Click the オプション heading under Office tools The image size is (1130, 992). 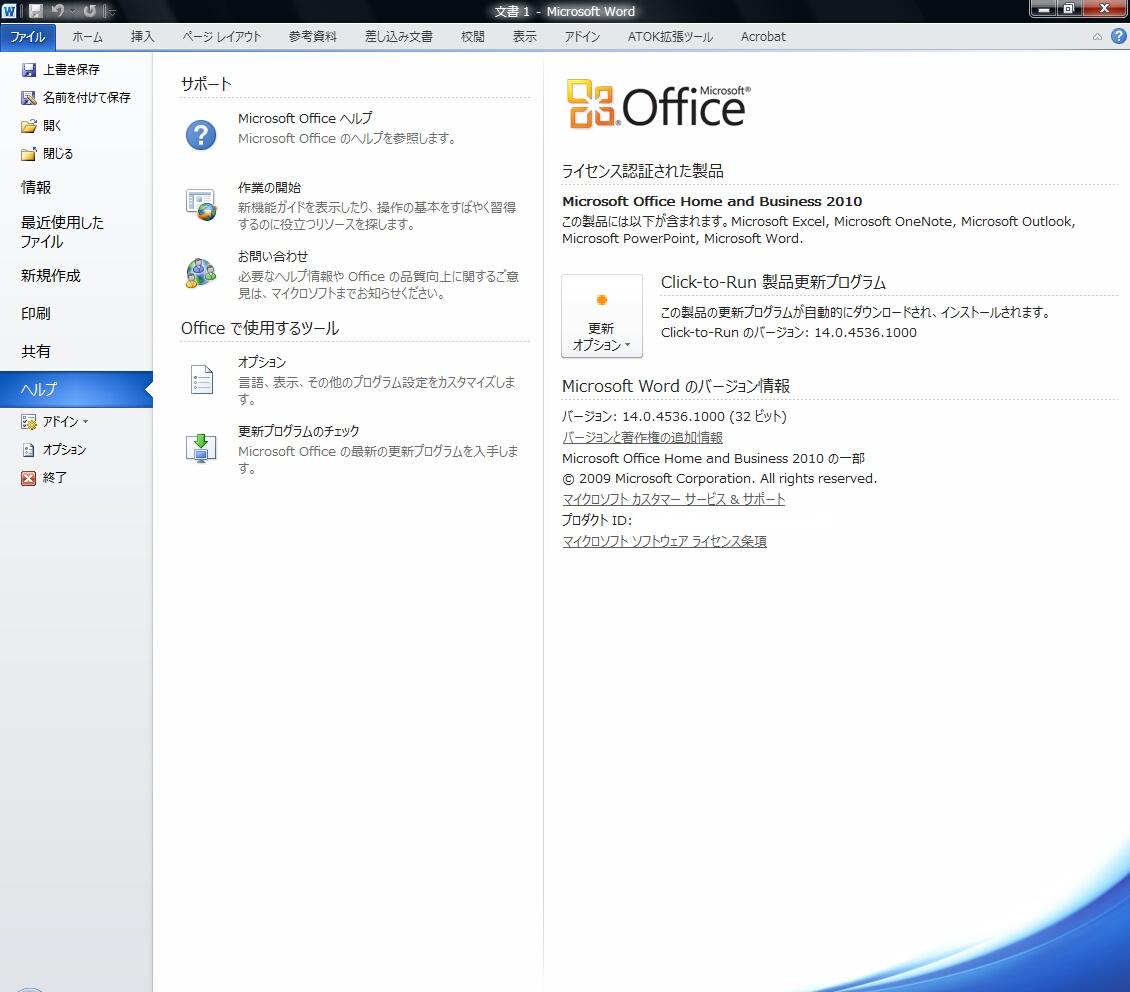point(262,362)
